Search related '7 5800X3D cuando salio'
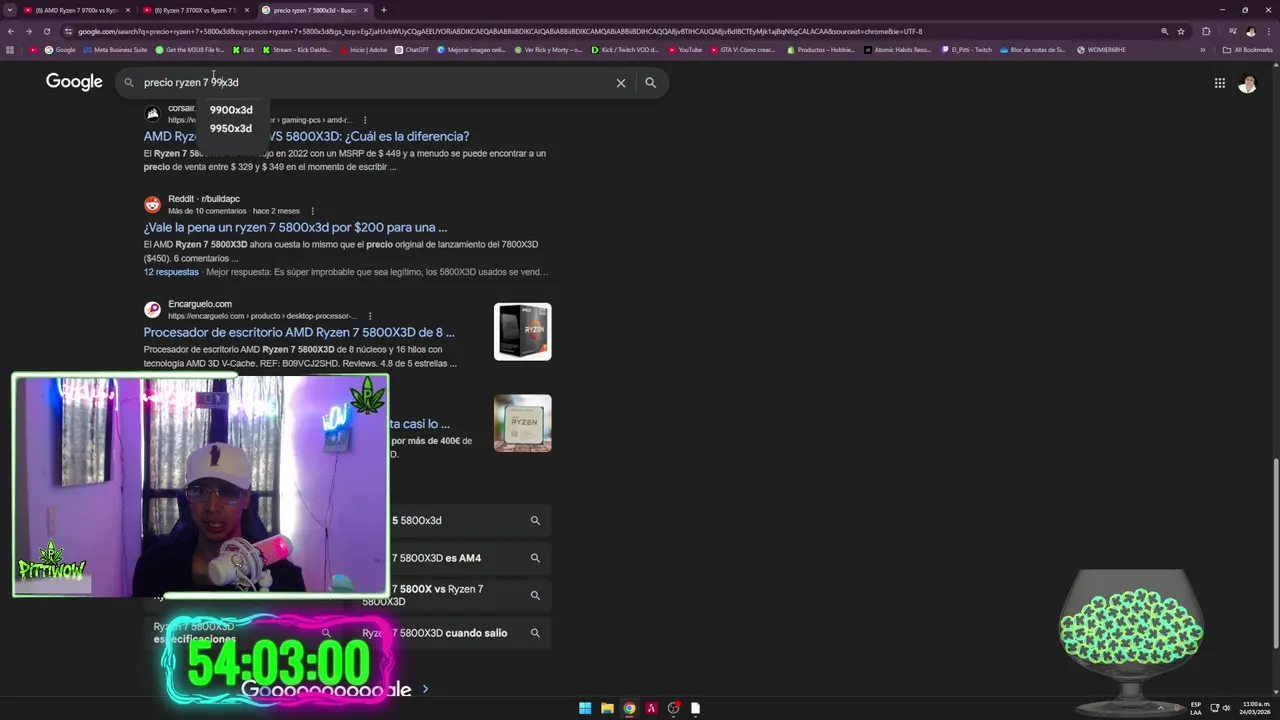Viewport: 1280px width, 720px height. 456,633
